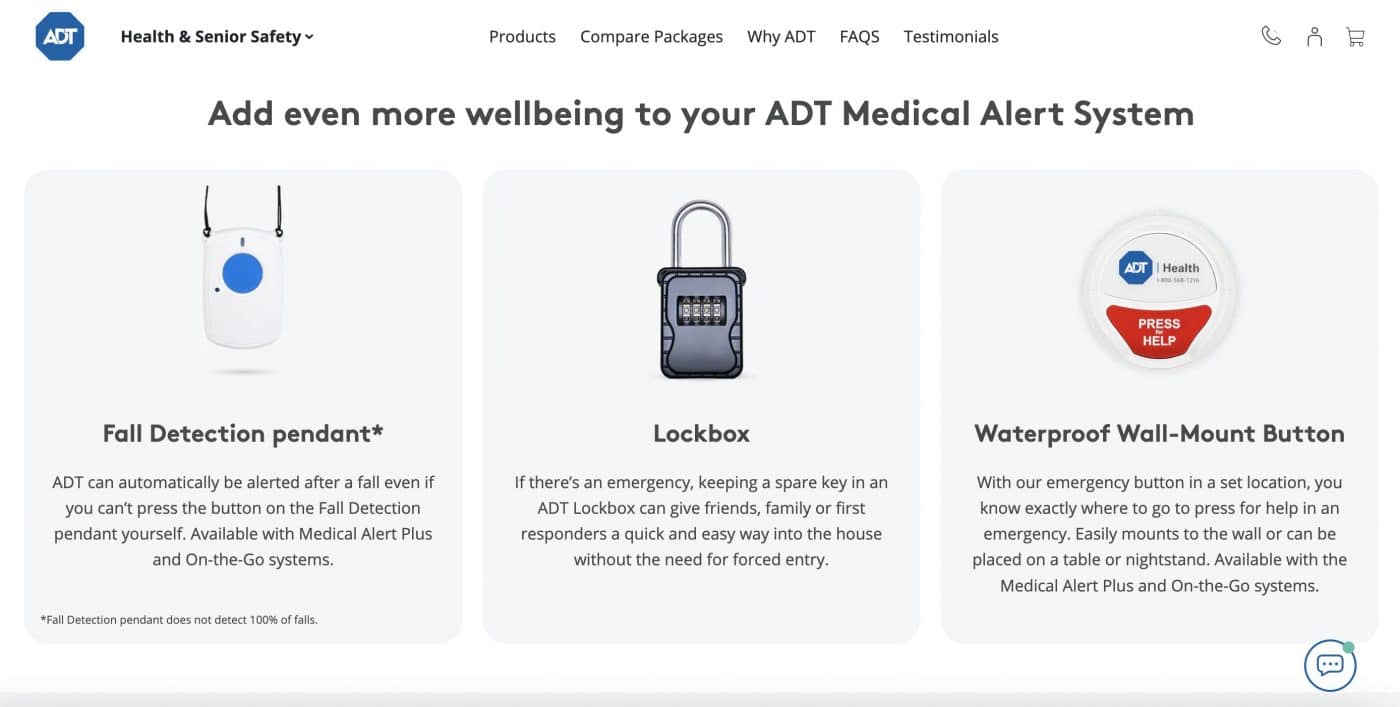Navigate to Why ADT
Viewport: 1400px width, 707px height.
click(x=781, y=36)
